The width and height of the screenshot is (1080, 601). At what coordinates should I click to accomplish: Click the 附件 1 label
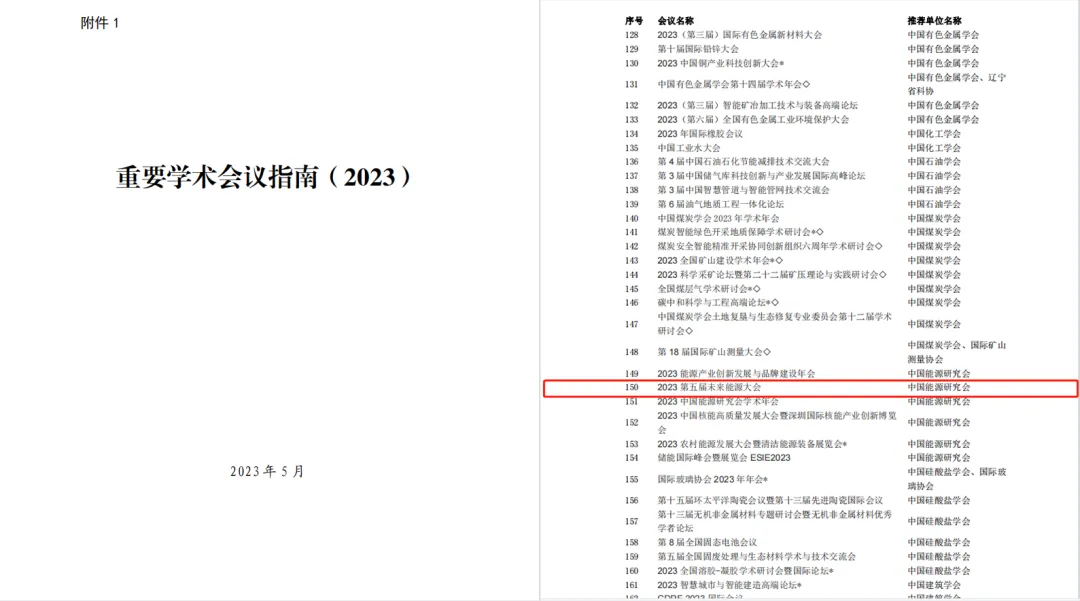tap(99, 24)
